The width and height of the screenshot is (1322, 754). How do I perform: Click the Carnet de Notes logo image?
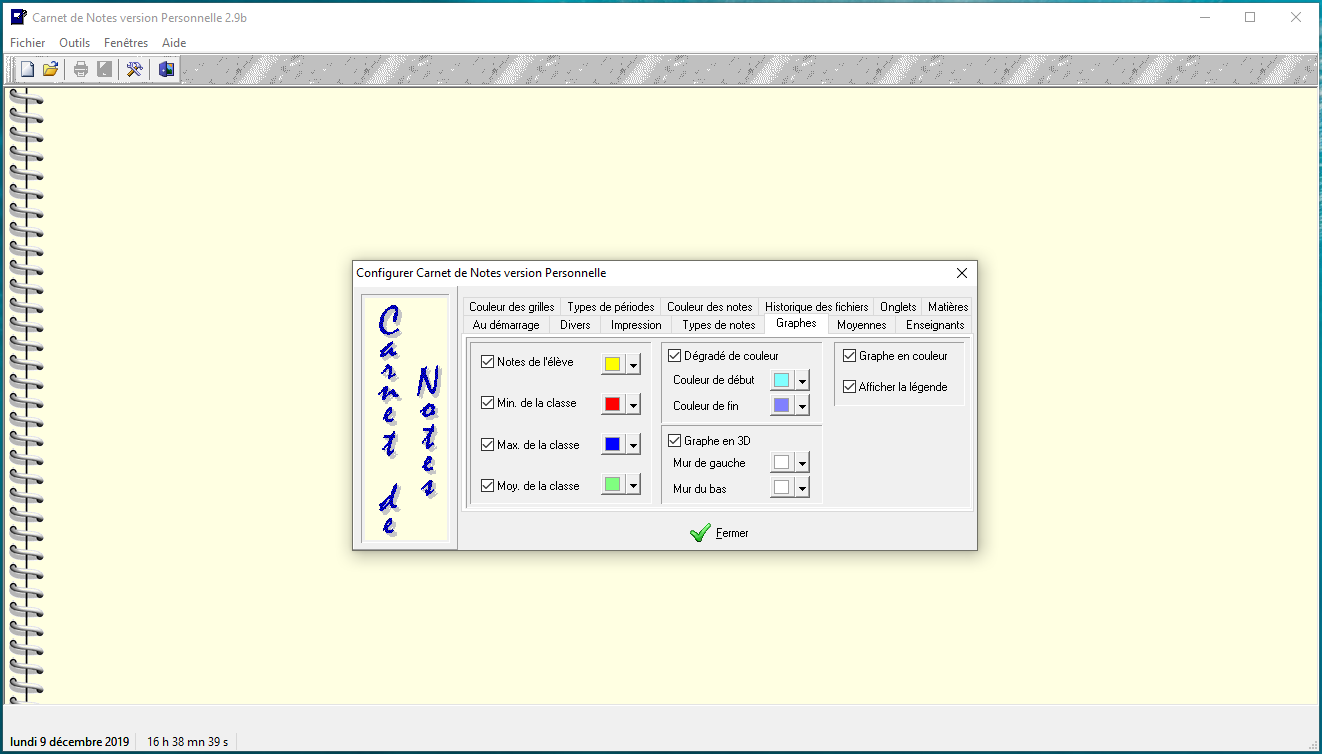tap(405, 418)
